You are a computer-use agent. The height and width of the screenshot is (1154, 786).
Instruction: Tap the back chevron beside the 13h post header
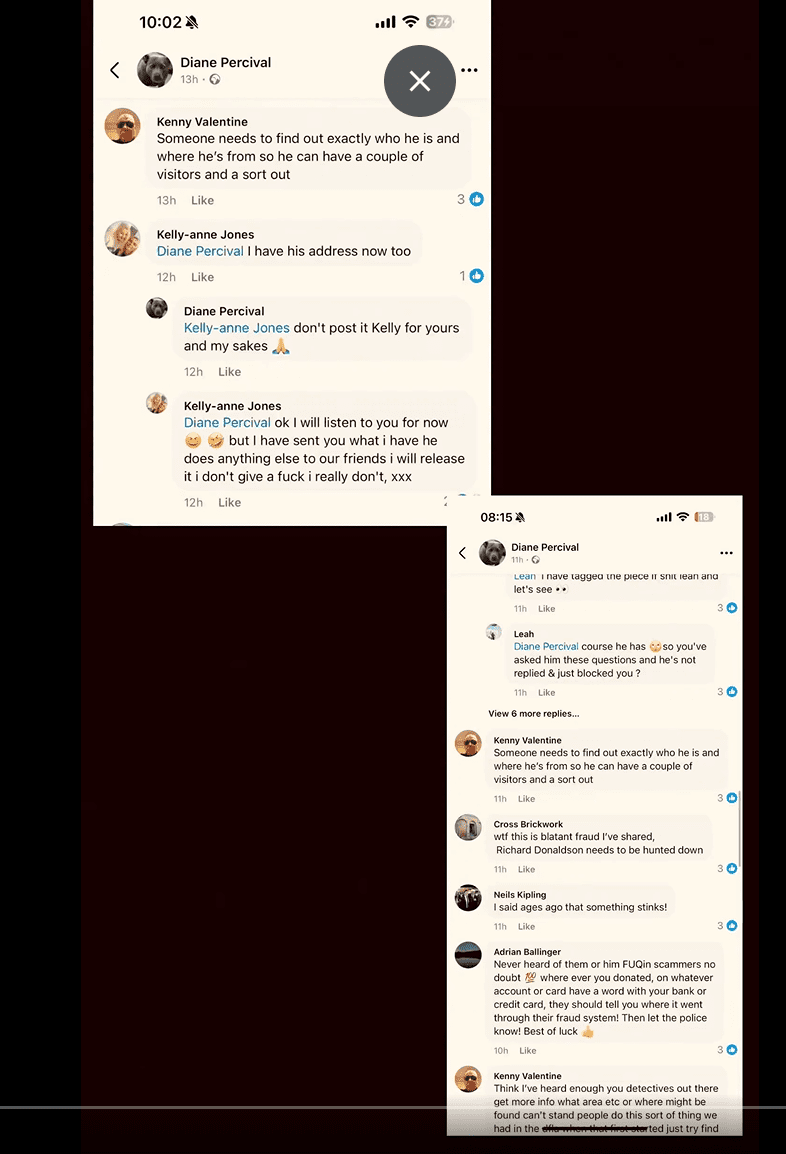[x=115, y=70]
